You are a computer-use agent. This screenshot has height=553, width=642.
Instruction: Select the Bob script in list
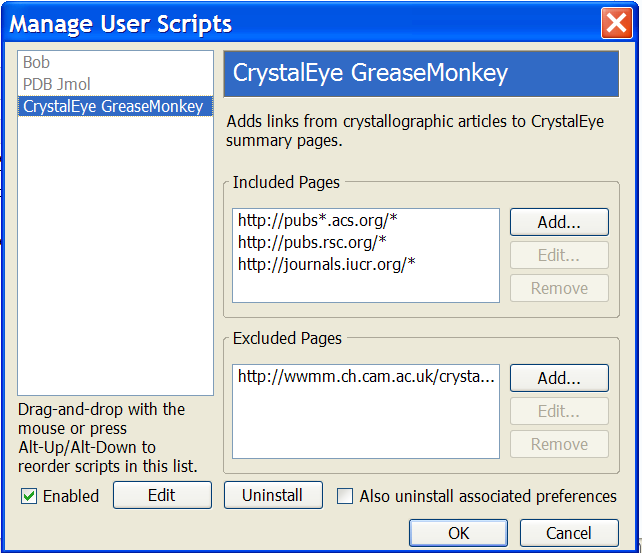37,63
